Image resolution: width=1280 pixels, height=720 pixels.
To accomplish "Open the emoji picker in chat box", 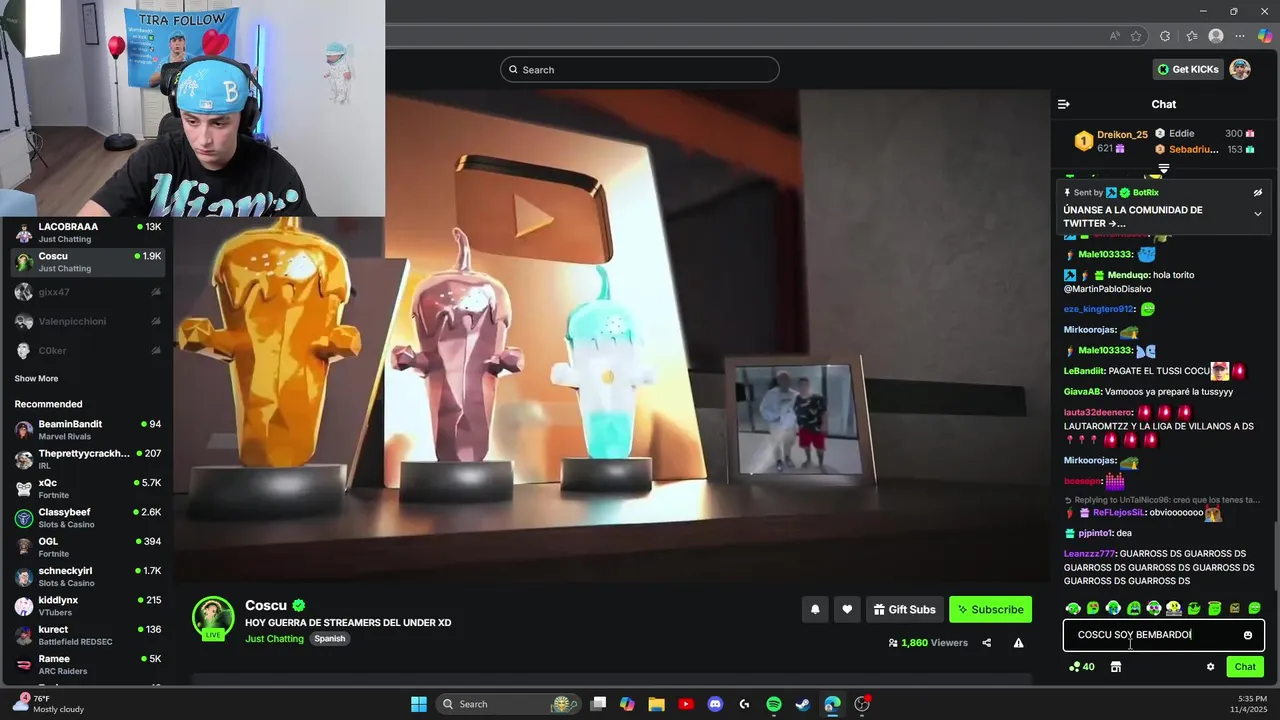I will tap(1248, 635).
